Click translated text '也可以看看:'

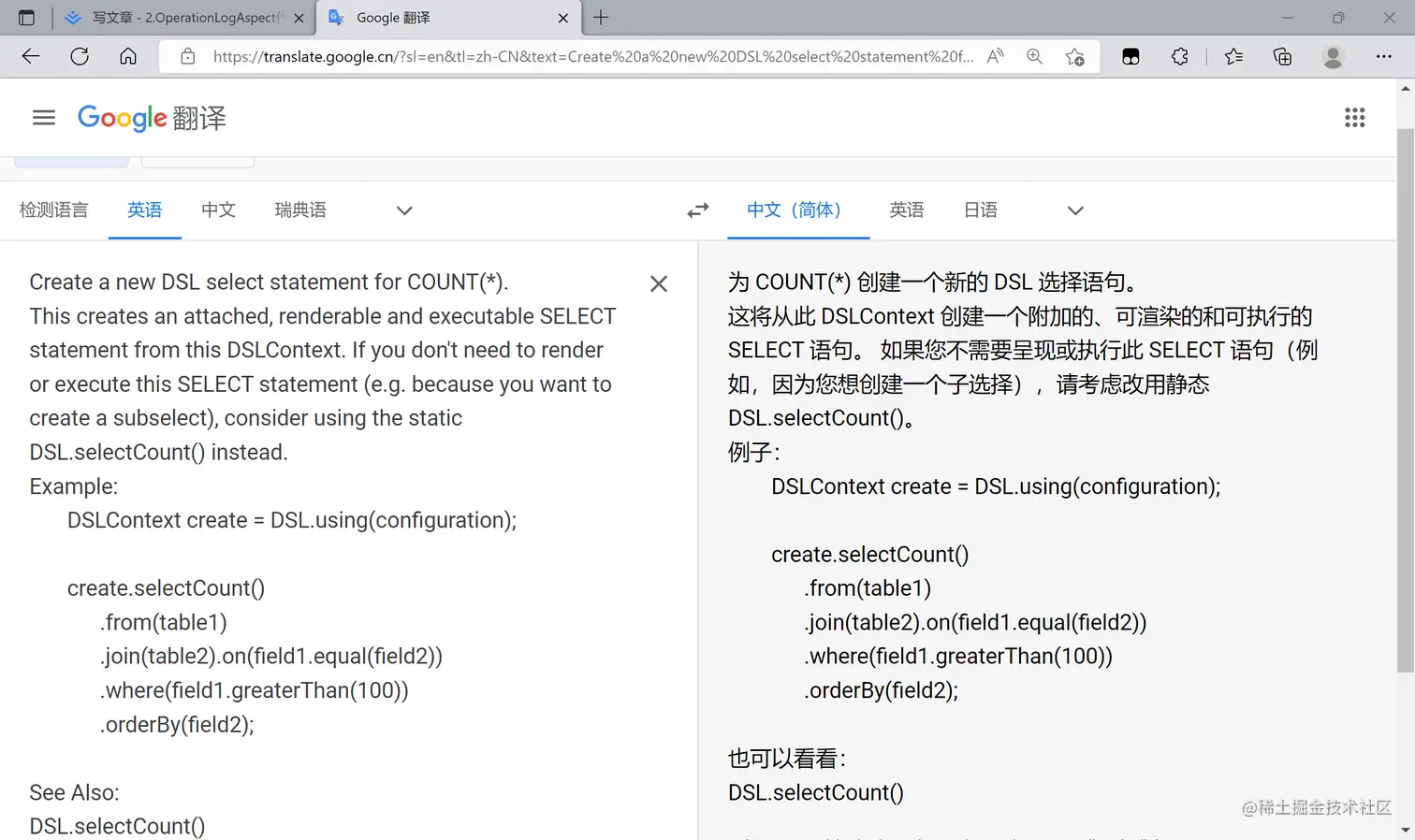click(x=787, y=759)
